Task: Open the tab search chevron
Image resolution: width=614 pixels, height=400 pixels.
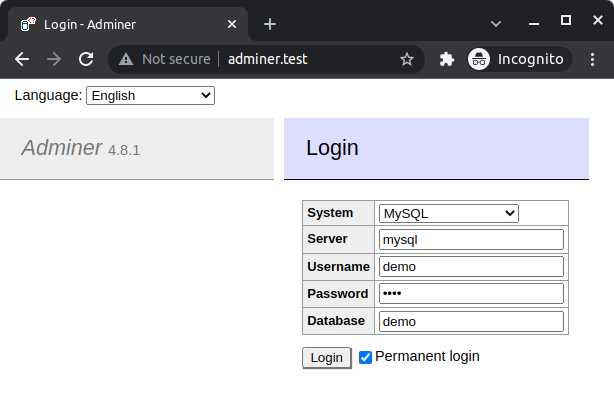Action: 496,24
